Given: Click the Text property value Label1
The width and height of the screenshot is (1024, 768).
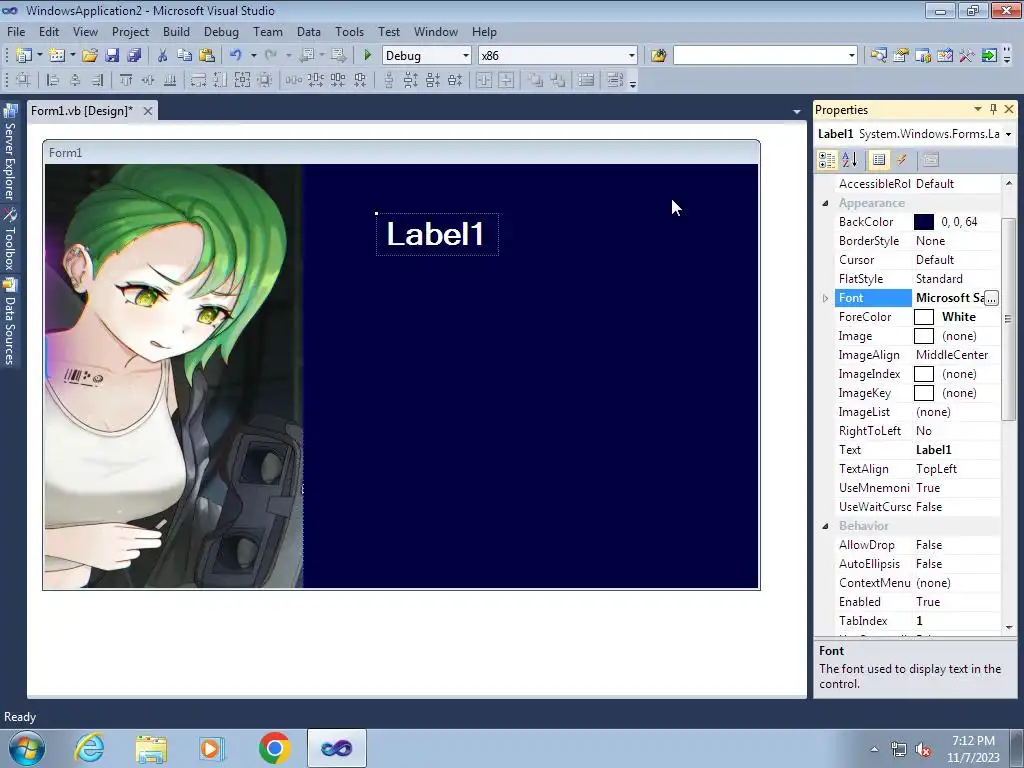Looking at the screenshot, I should tap(933, 450).
